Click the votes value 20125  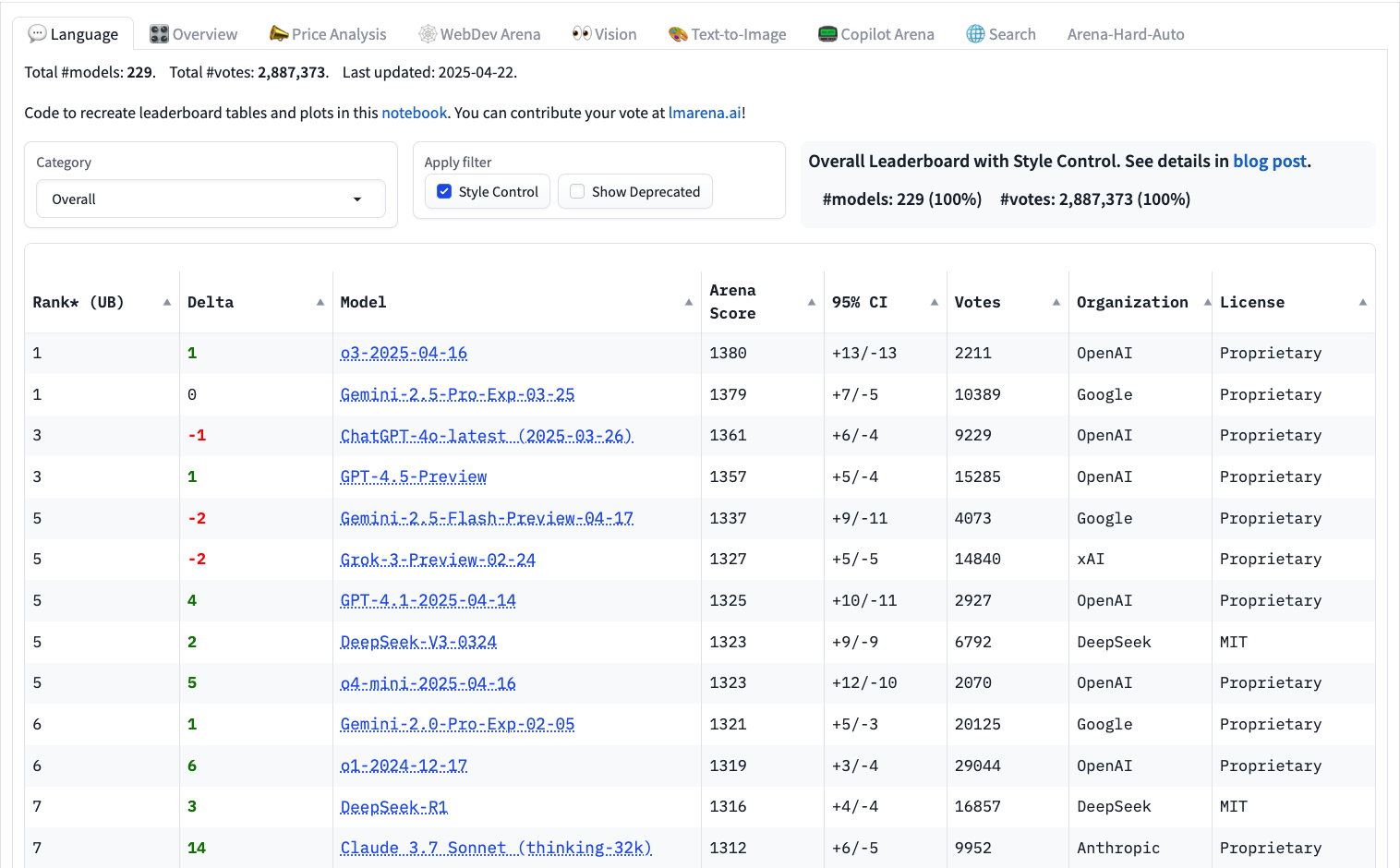coord(978,724)
